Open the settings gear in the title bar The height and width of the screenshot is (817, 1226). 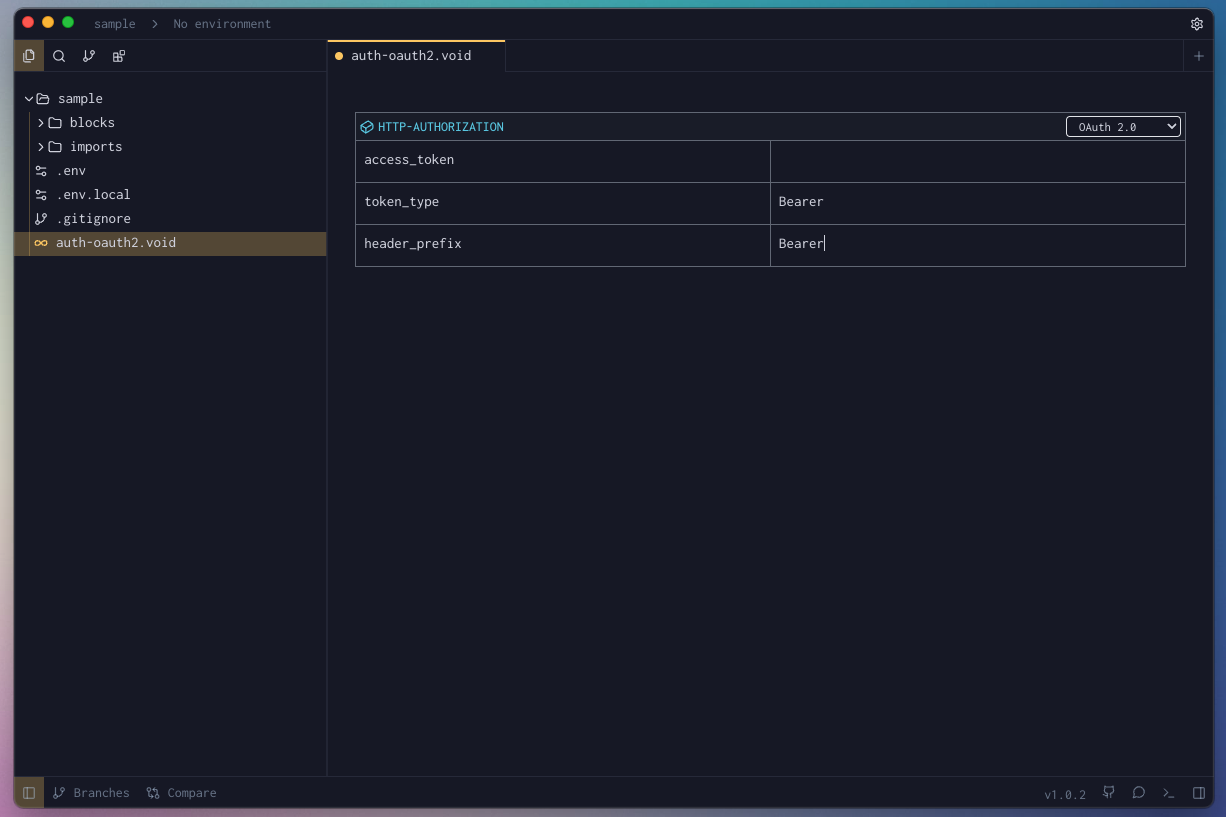pos(1197,23)
